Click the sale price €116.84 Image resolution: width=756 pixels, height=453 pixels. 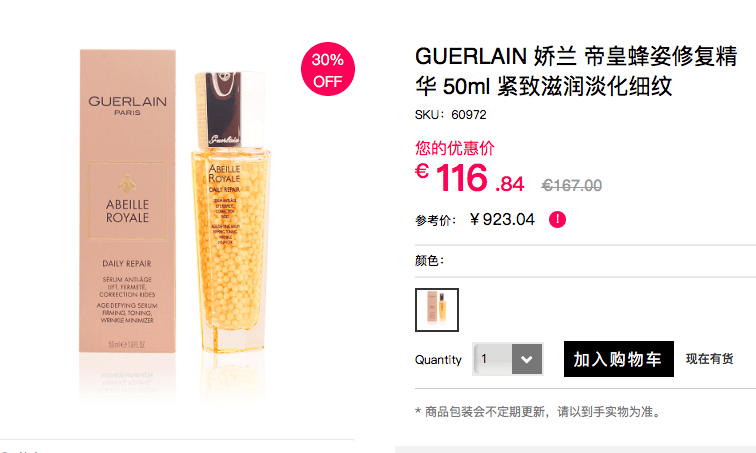pyautogui.click(x=470, y=178)
